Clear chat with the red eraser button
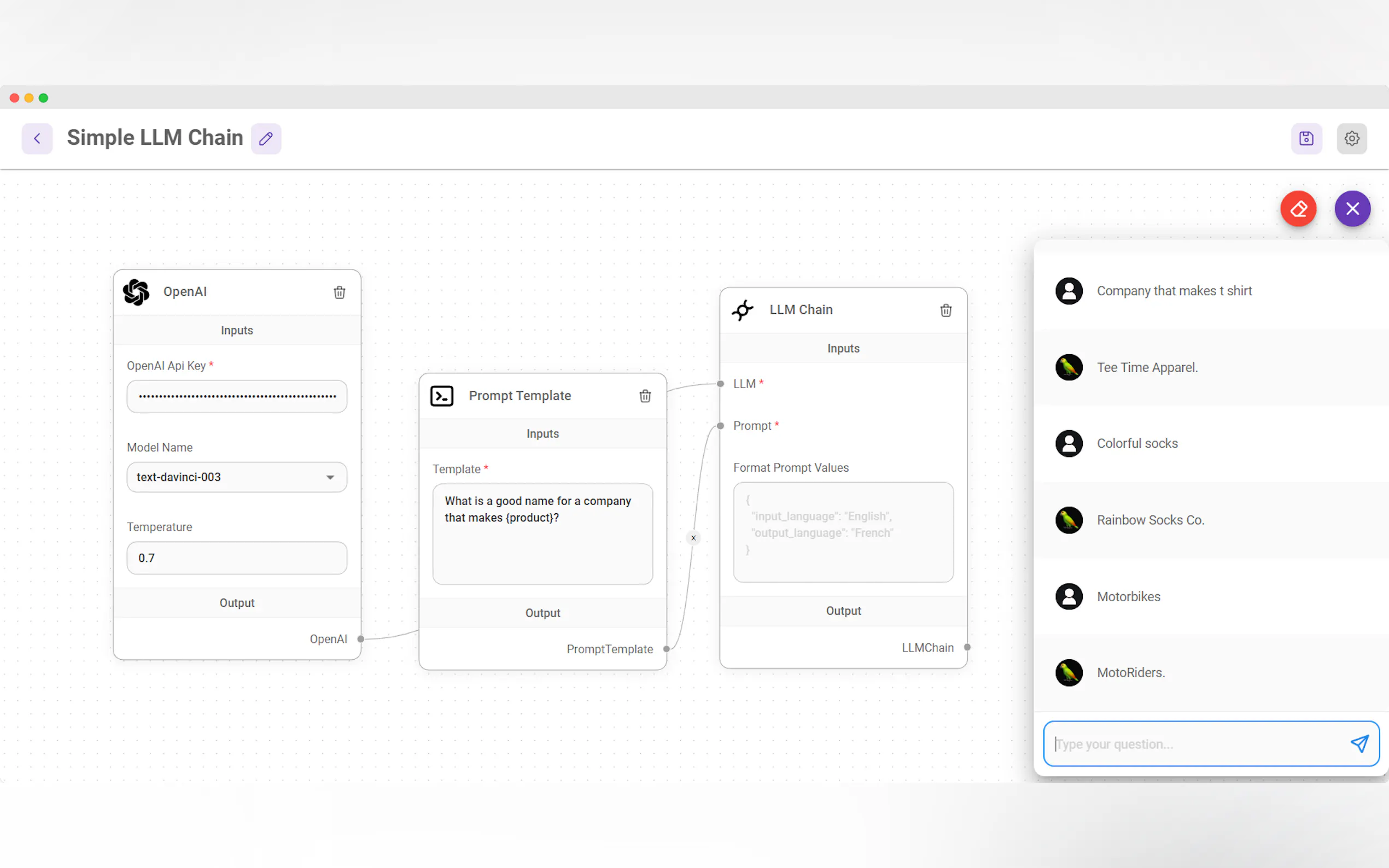1389x868 pixels. [1298, 208]
